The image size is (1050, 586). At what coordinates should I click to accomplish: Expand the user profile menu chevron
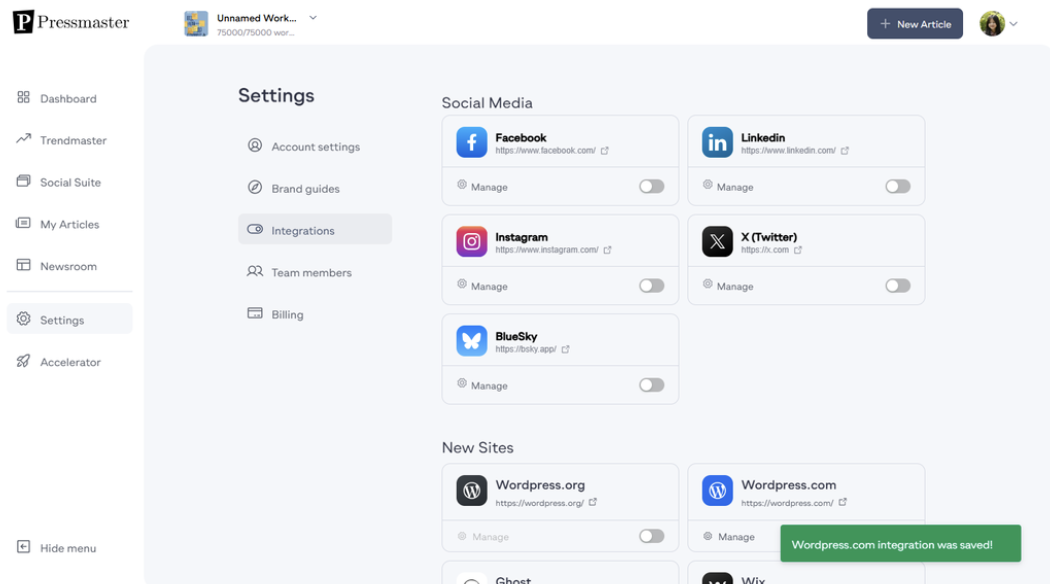1014,24
